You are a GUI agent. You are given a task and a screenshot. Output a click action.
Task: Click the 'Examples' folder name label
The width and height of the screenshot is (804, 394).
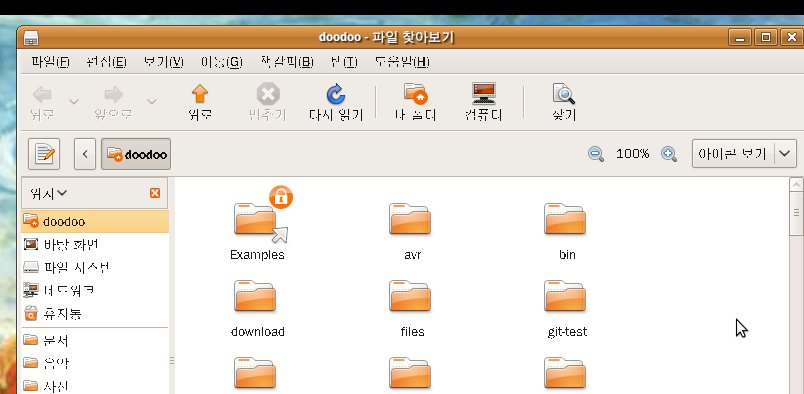click(x=257, y=255)
